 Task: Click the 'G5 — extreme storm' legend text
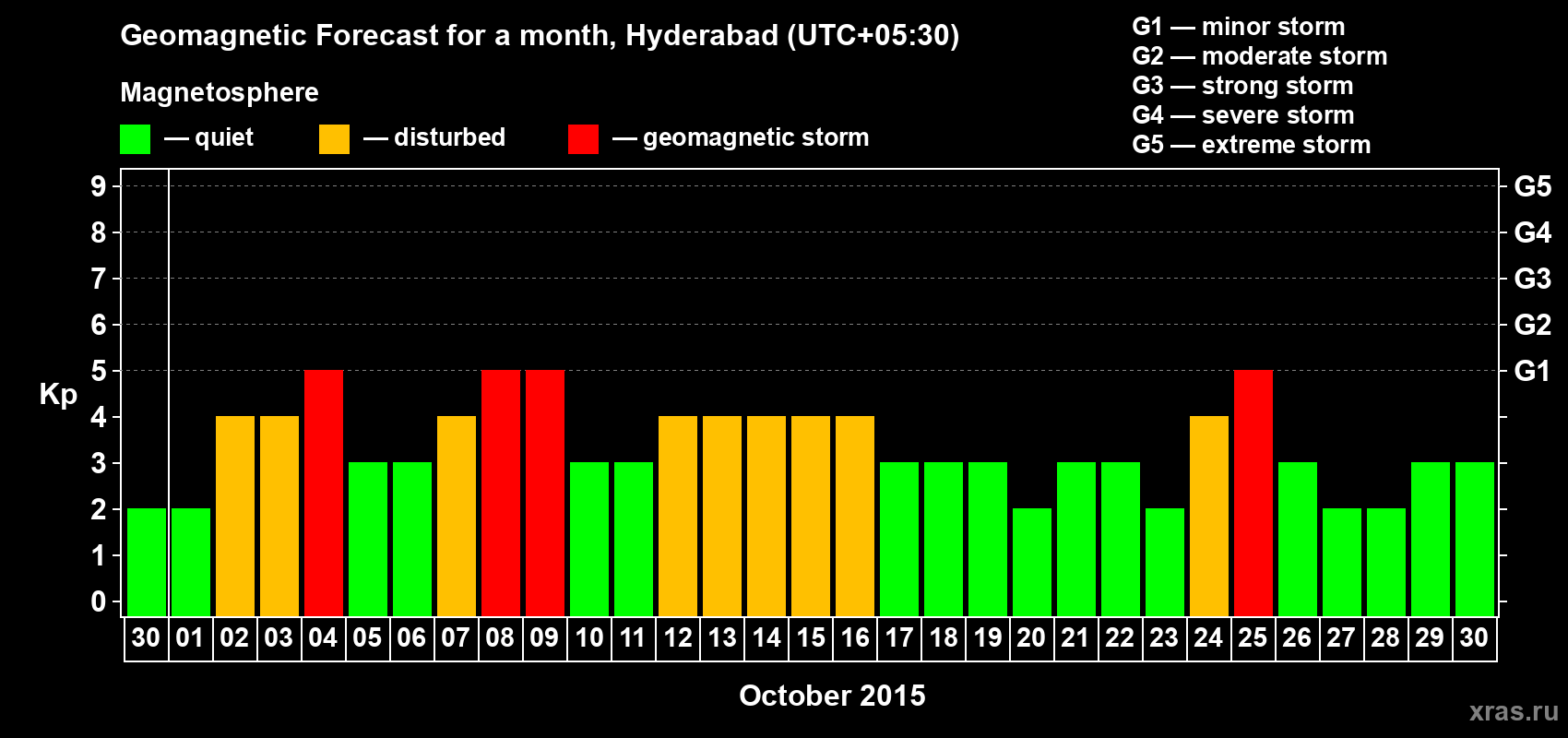click(x=1252, y=145)
